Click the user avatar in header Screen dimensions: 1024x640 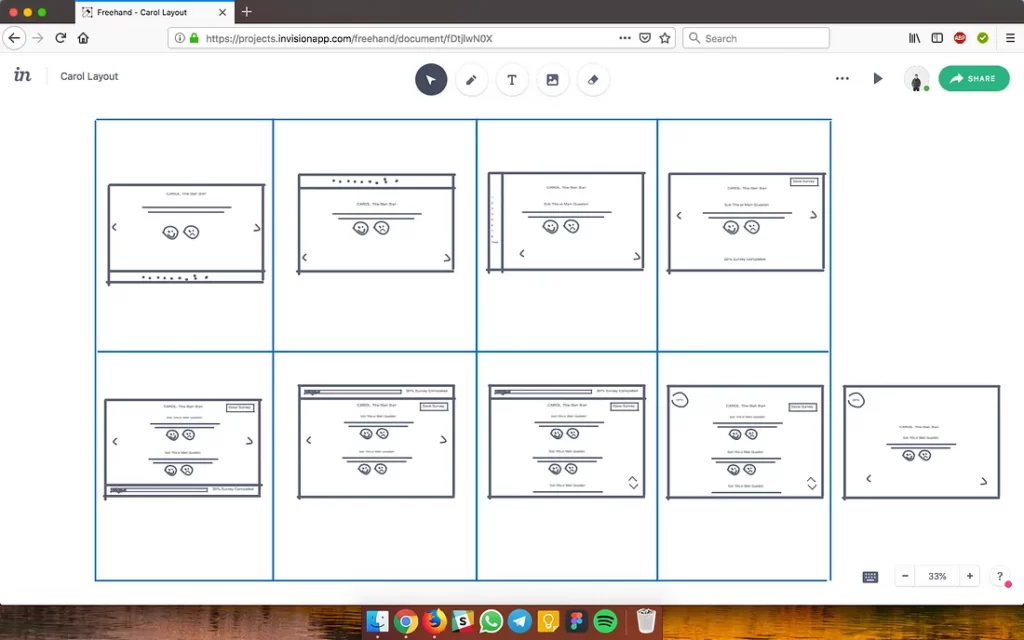916,79
